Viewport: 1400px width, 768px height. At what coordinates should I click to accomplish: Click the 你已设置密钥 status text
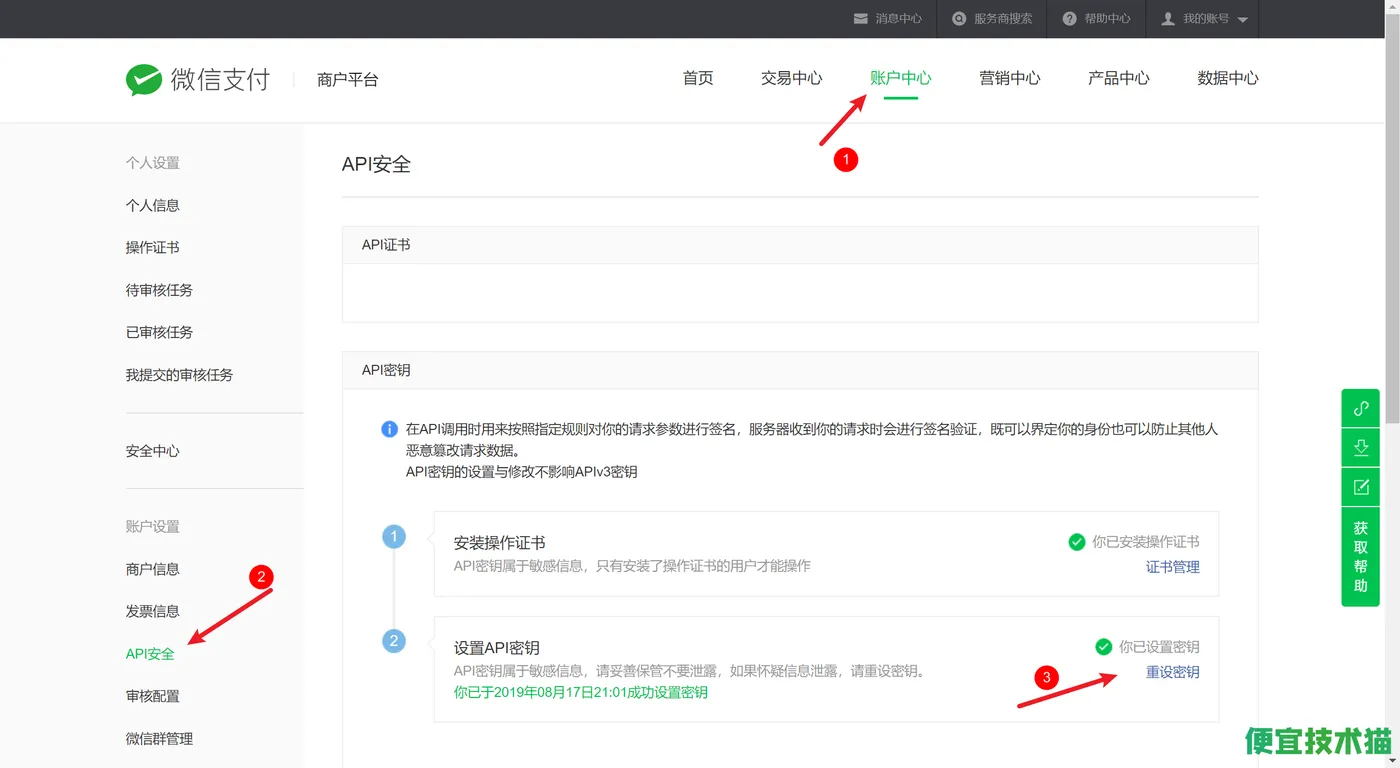[1159, 647]
